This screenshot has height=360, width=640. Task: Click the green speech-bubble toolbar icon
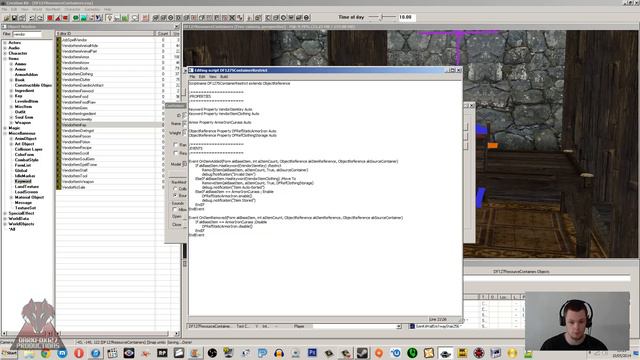coord(76,18)
